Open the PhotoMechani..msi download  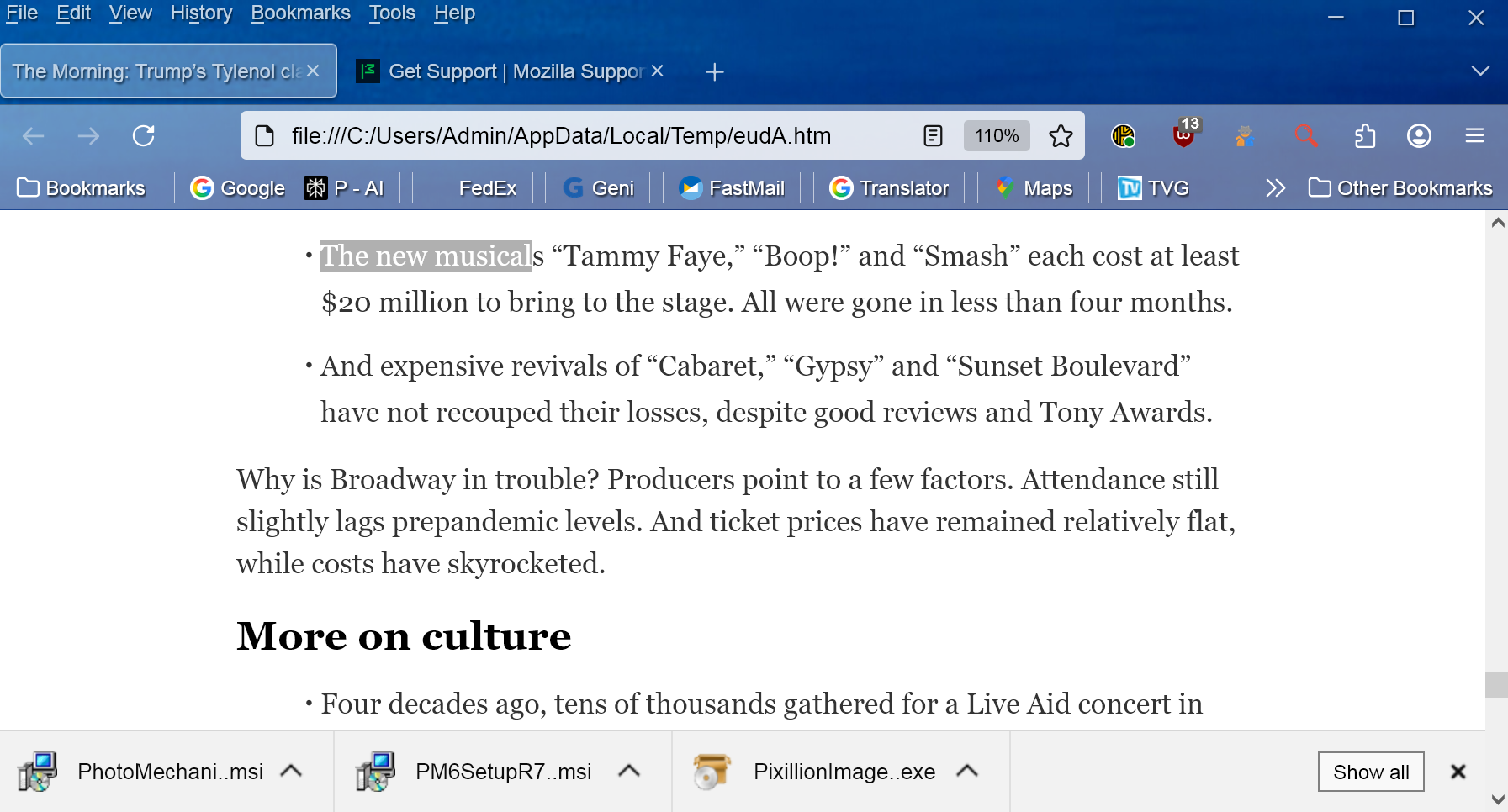(140, 772)
